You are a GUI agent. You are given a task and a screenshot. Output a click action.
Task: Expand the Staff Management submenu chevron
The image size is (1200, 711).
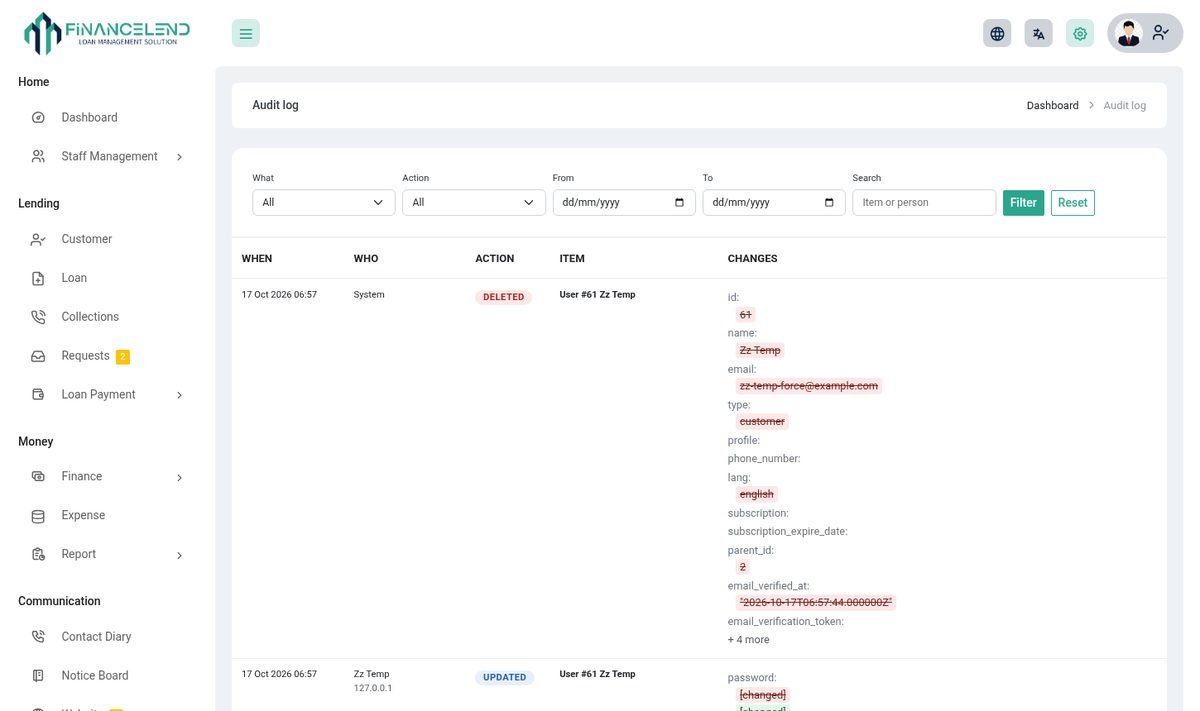[179, 157]
